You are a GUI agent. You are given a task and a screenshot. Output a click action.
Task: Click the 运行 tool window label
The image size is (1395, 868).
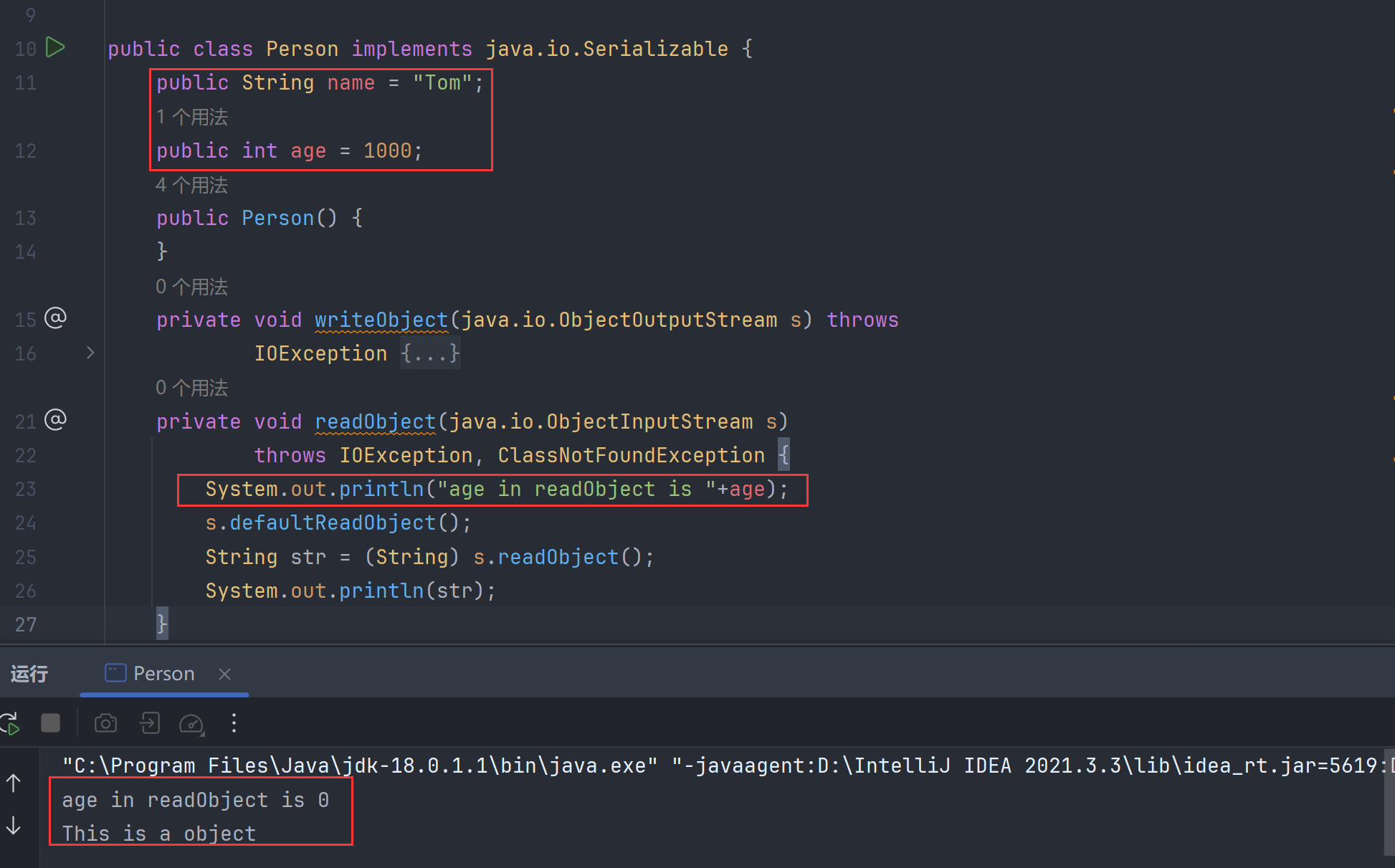pos(29,674)
